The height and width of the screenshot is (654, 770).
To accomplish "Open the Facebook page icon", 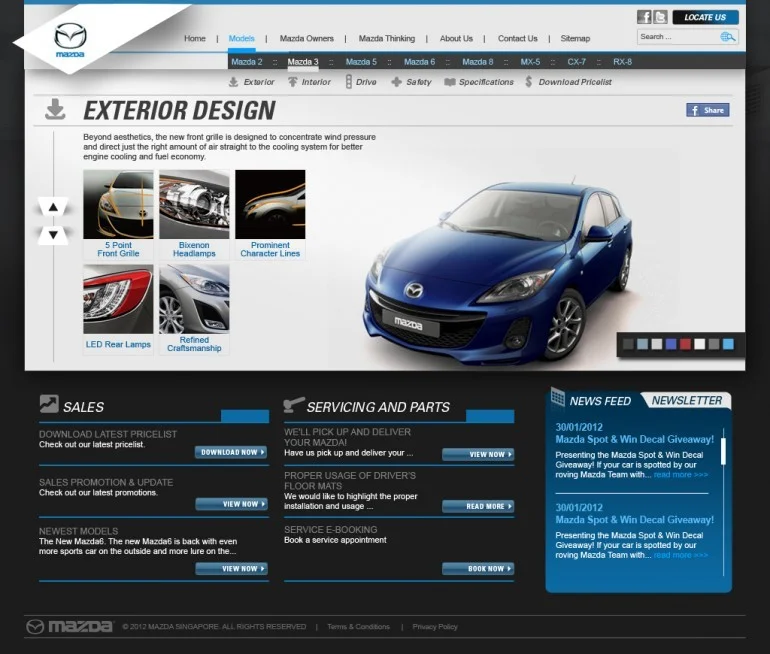I will click(x=644, y=17).
